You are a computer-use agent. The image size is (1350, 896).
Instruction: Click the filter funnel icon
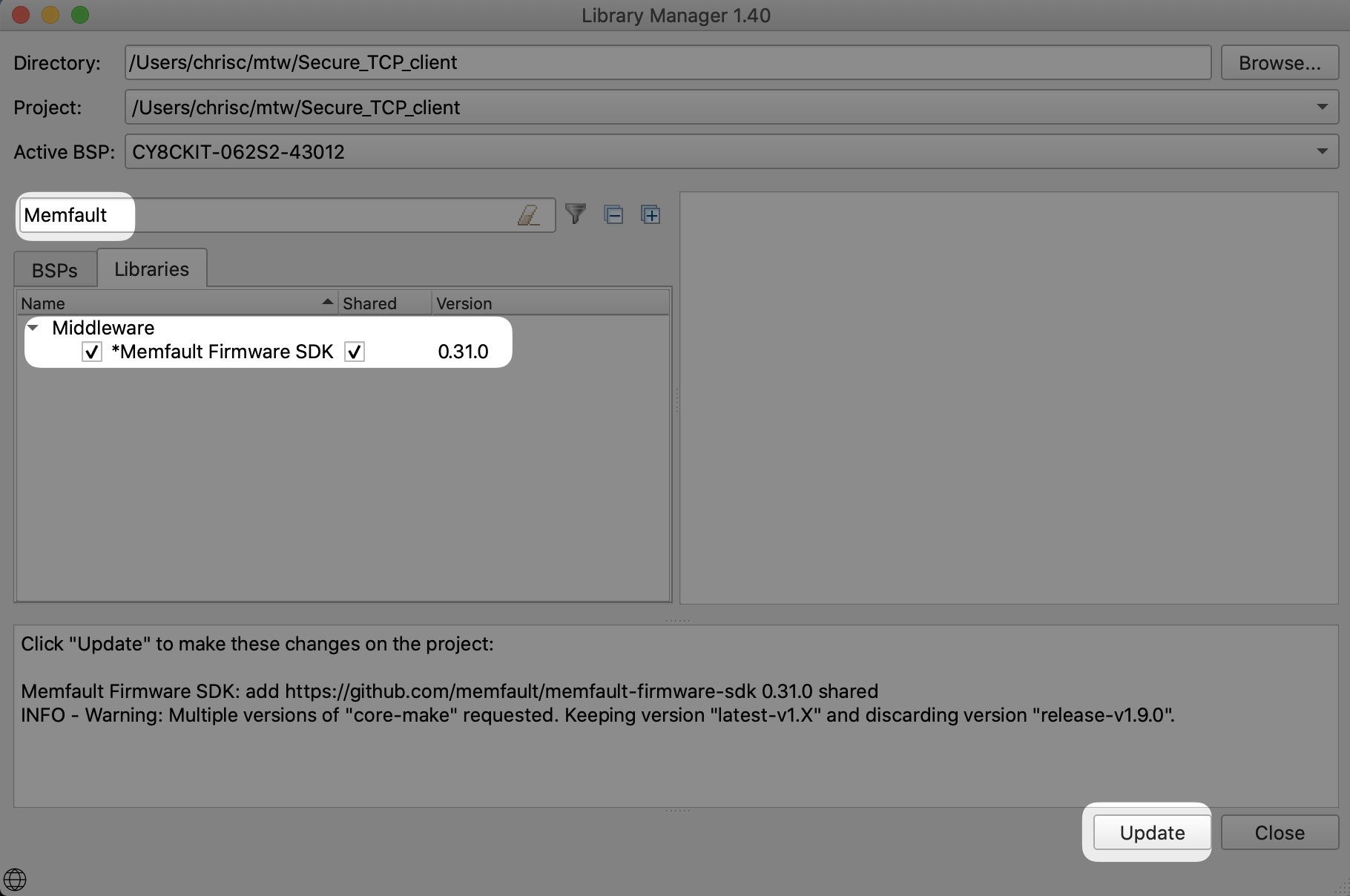click(576, 214)
